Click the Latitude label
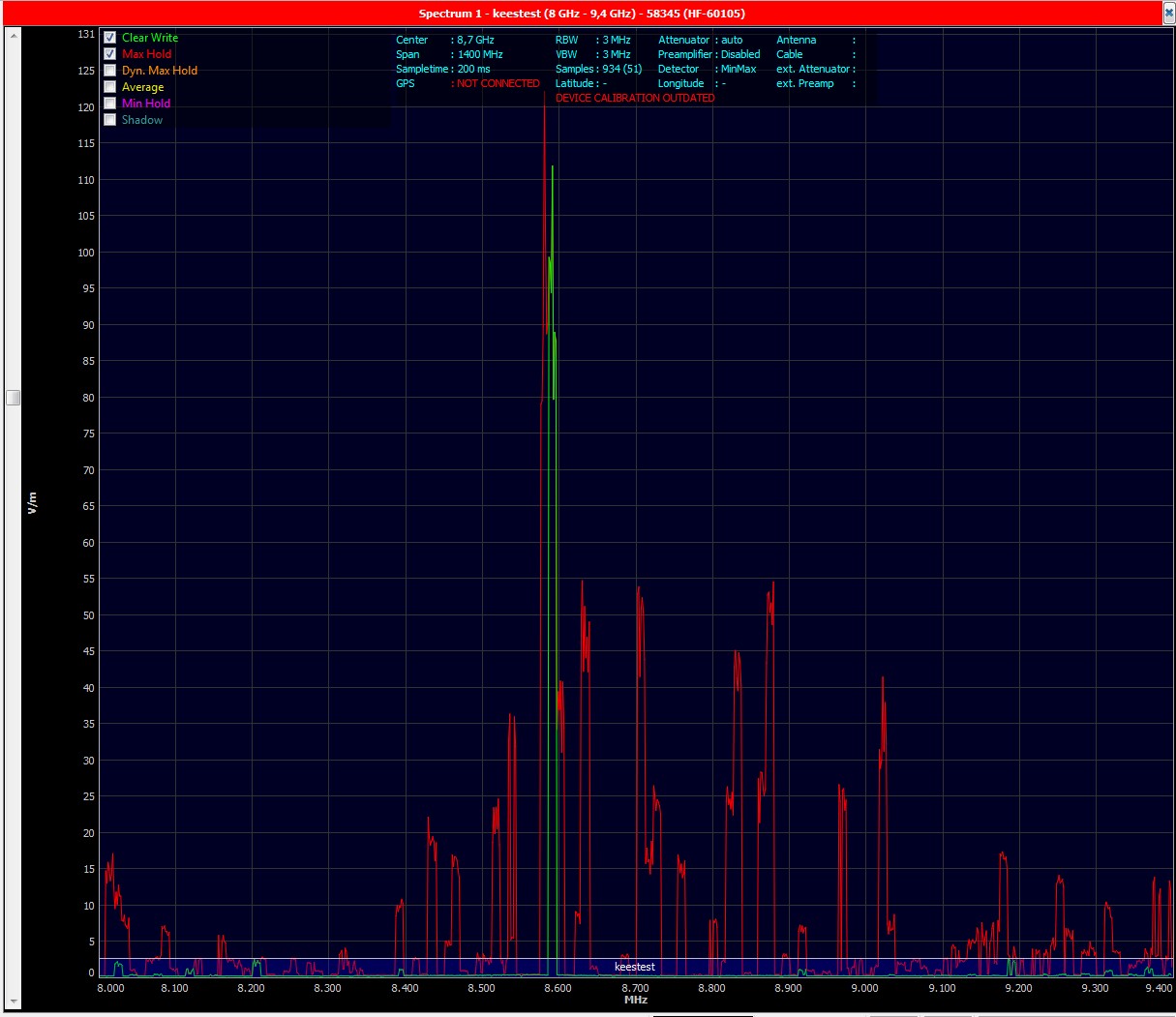This screenshot has width=1176, height=1017. pos(574,83)
